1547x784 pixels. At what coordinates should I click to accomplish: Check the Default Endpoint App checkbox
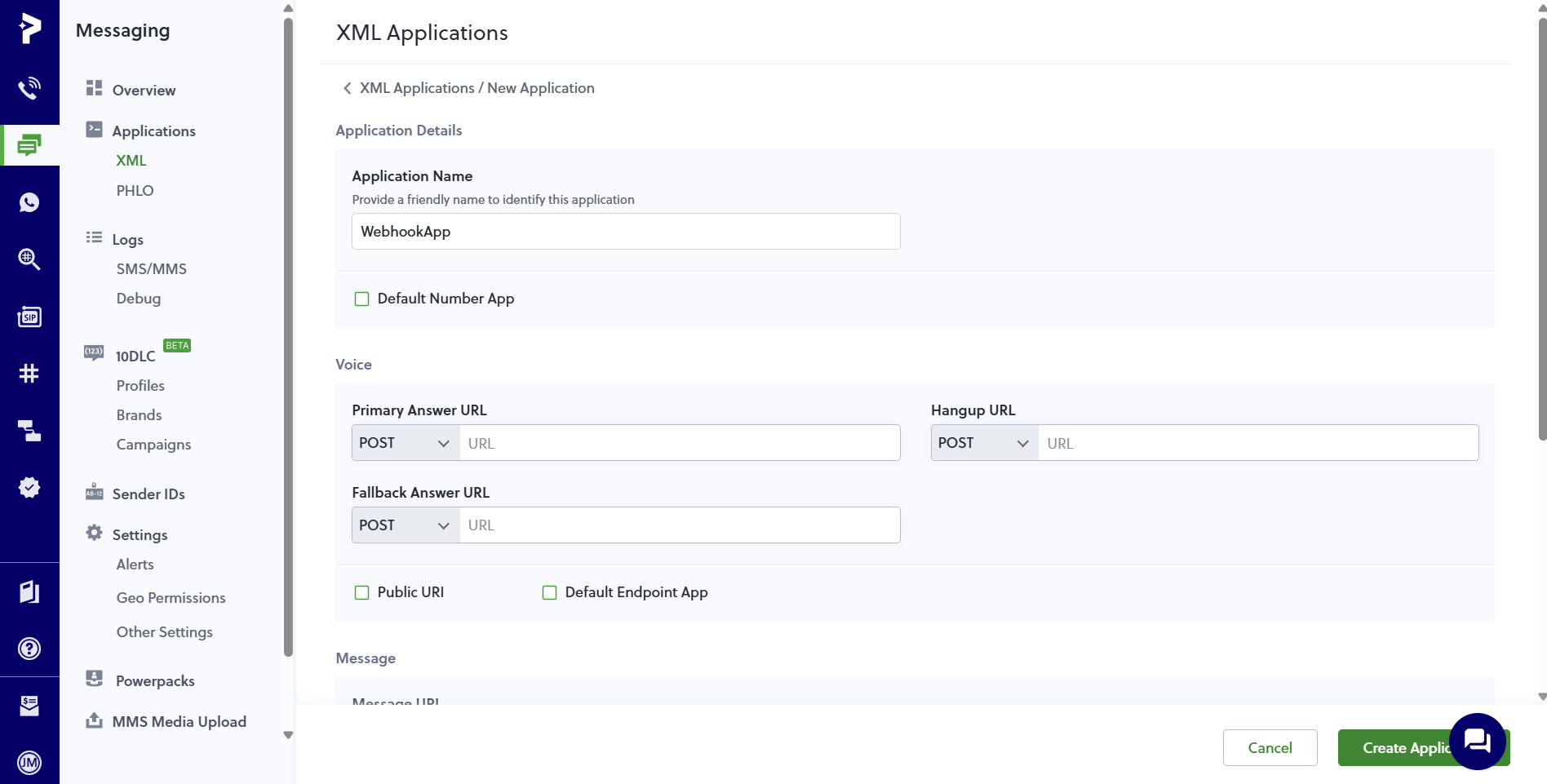(549, 592)
